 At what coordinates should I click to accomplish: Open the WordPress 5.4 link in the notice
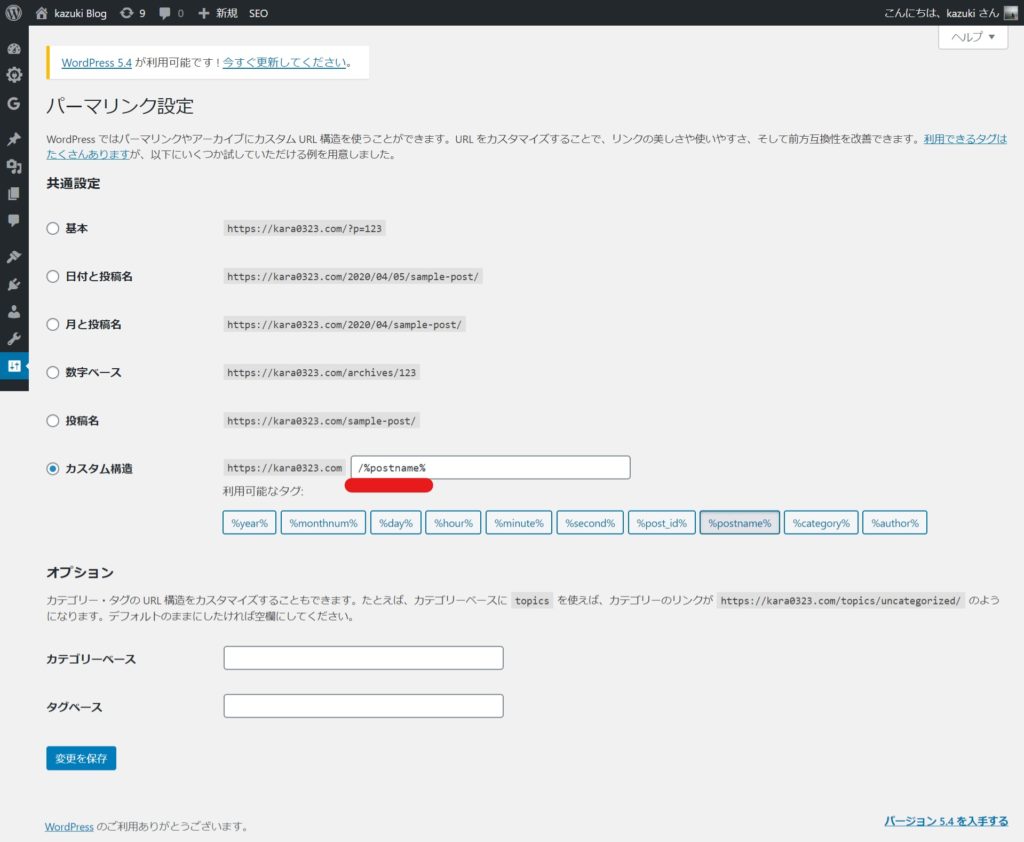tap(97, 62)
